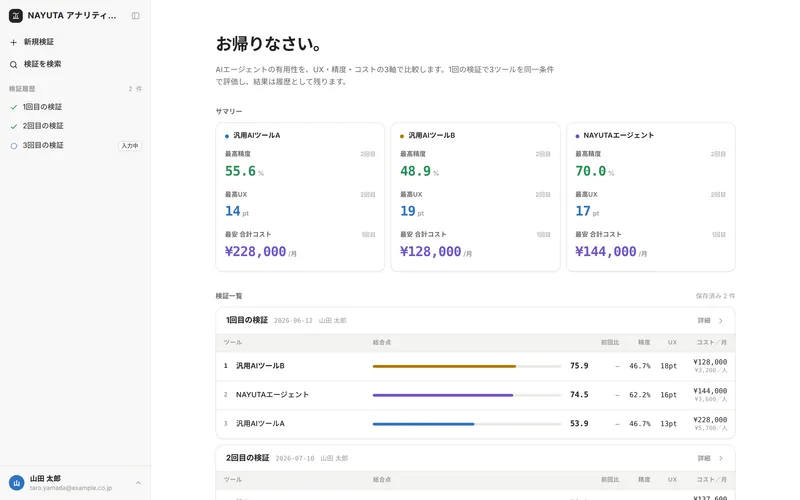Viewport: 800px width, 500px height.
Task: Open 検証を検索 search in sidebar
Action: [x=75, y=64]
